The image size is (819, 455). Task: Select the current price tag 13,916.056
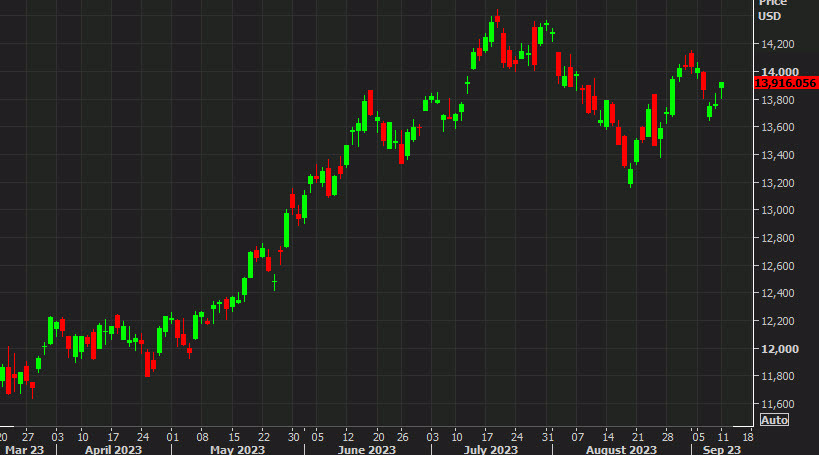(x=786, y=83)
